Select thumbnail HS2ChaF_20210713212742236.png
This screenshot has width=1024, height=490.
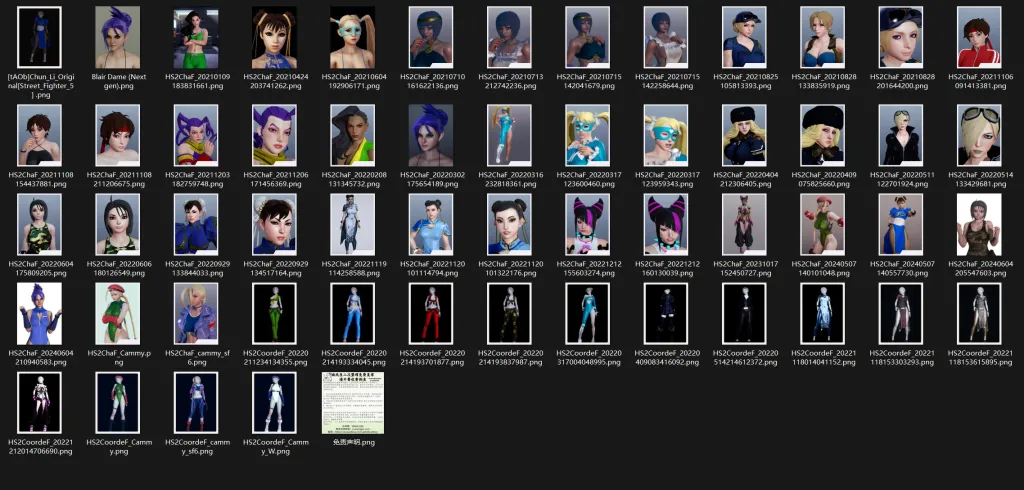point(509,37)
